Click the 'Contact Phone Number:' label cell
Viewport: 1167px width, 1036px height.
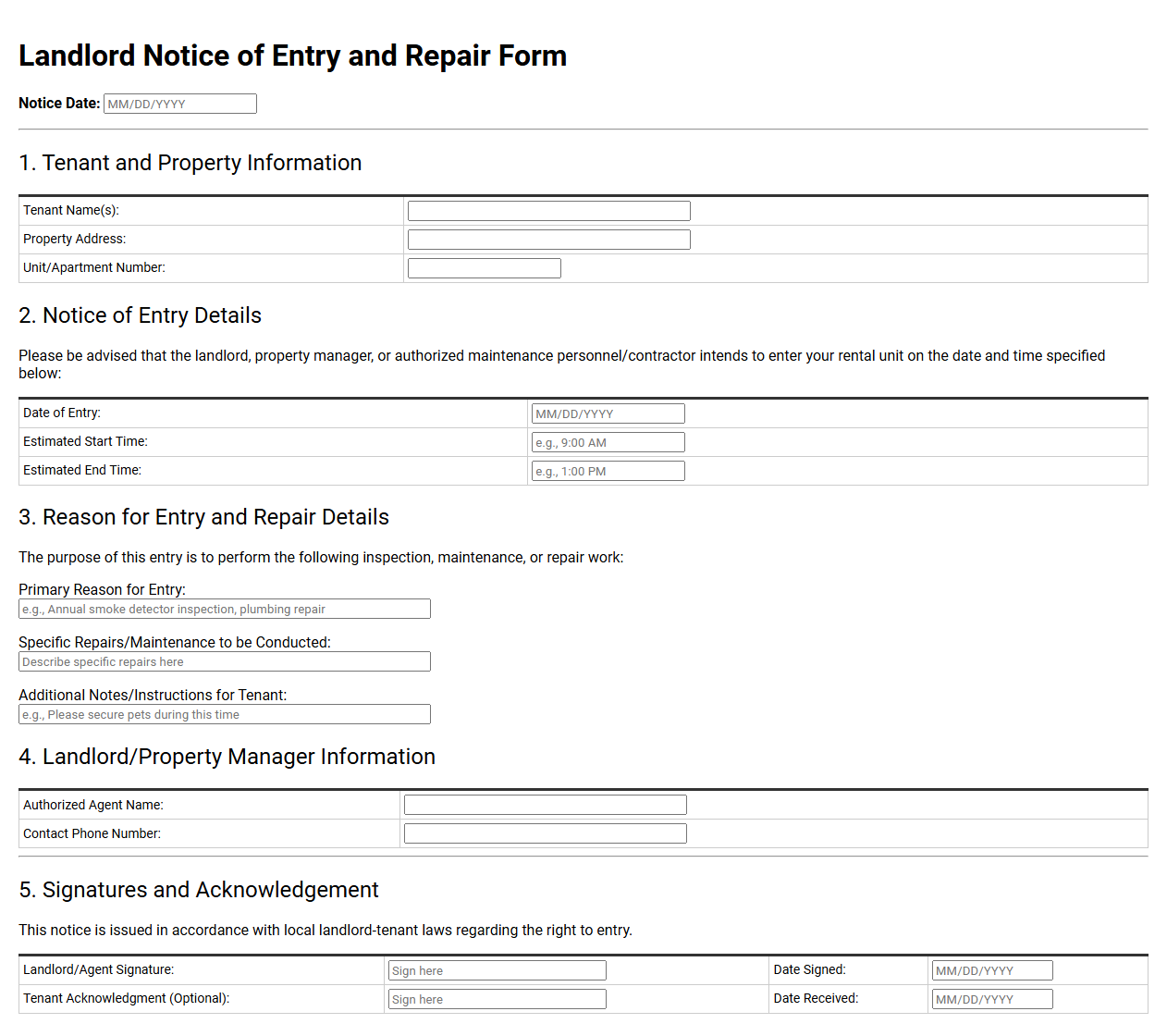(209, 833)
